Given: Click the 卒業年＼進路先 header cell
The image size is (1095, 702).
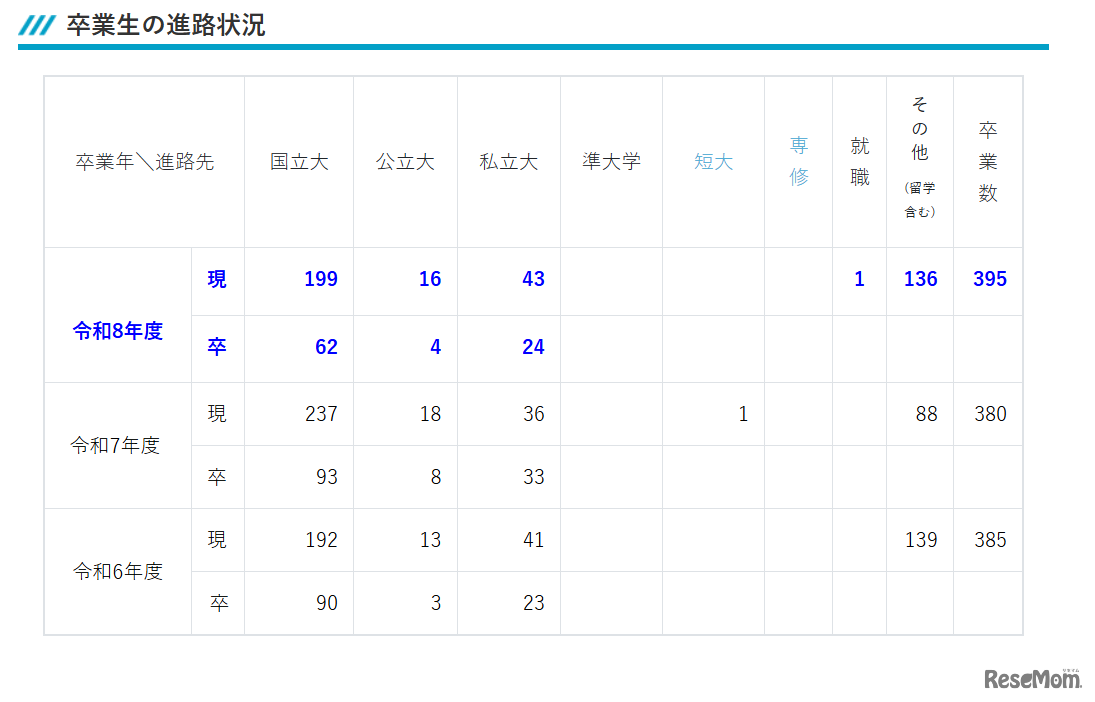Looking at the screenshot, I should point(145,162).
